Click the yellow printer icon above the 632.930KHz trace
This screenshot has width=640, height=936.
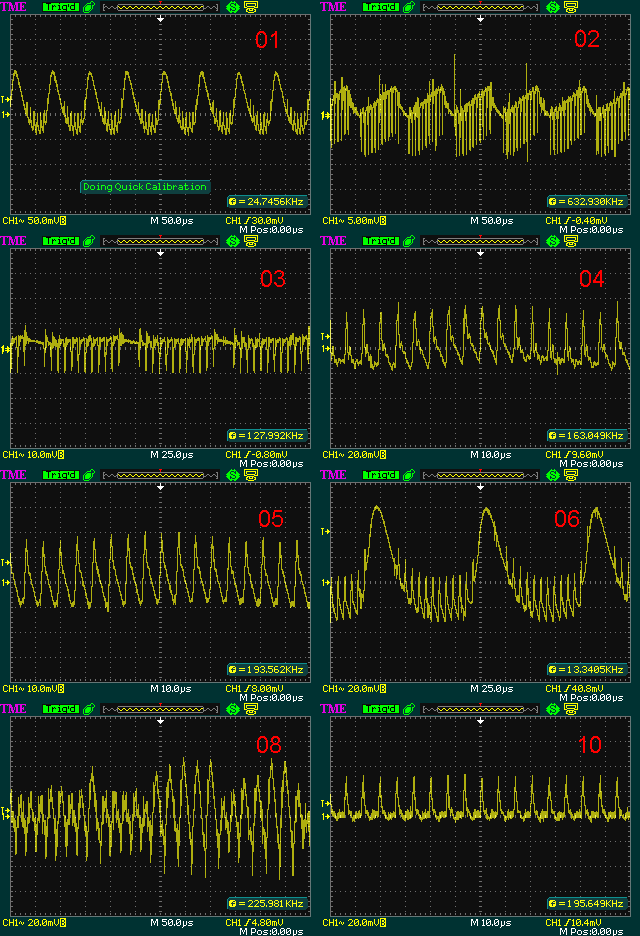point(571,7)
